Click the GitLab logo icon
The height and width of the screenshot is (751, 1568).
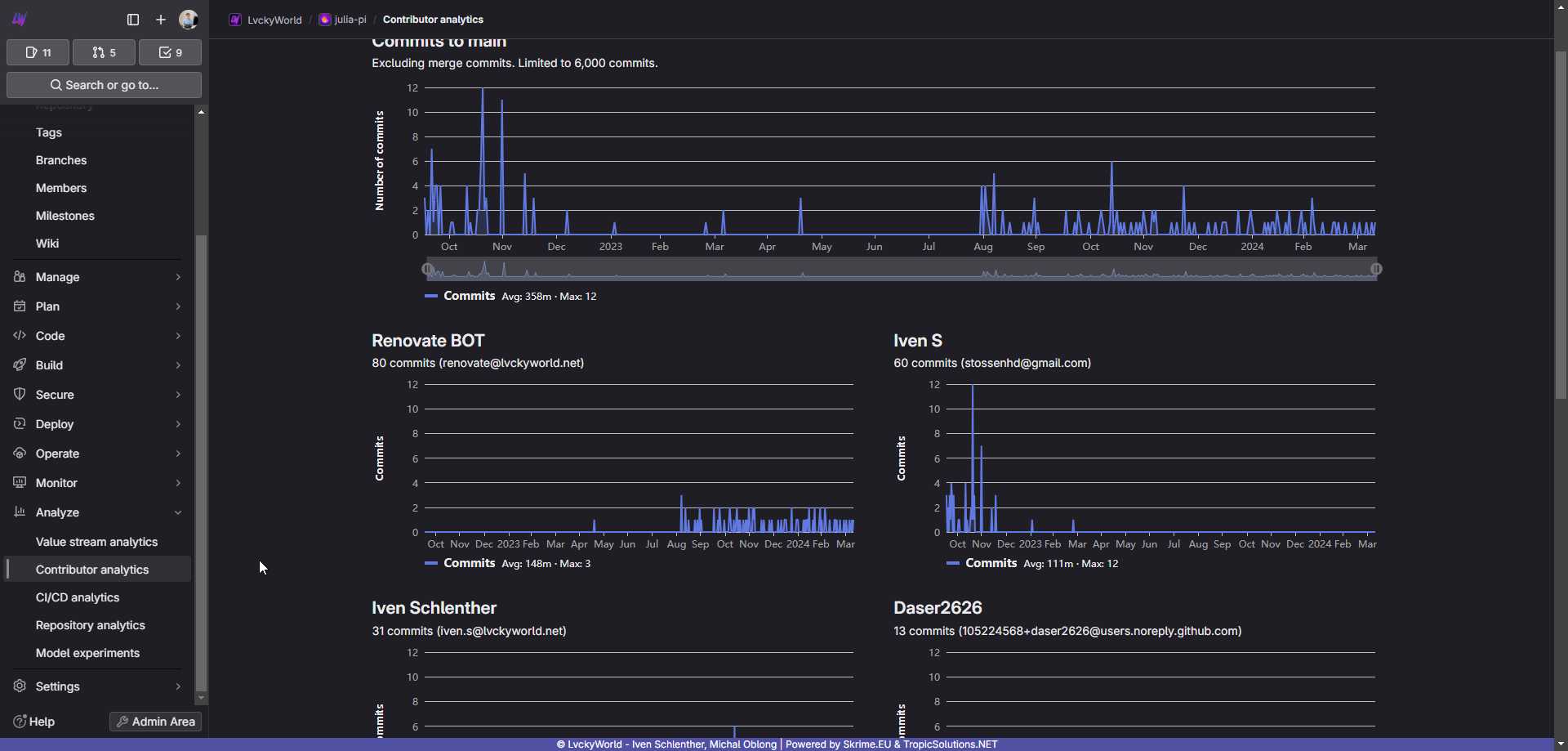(20, 19)
